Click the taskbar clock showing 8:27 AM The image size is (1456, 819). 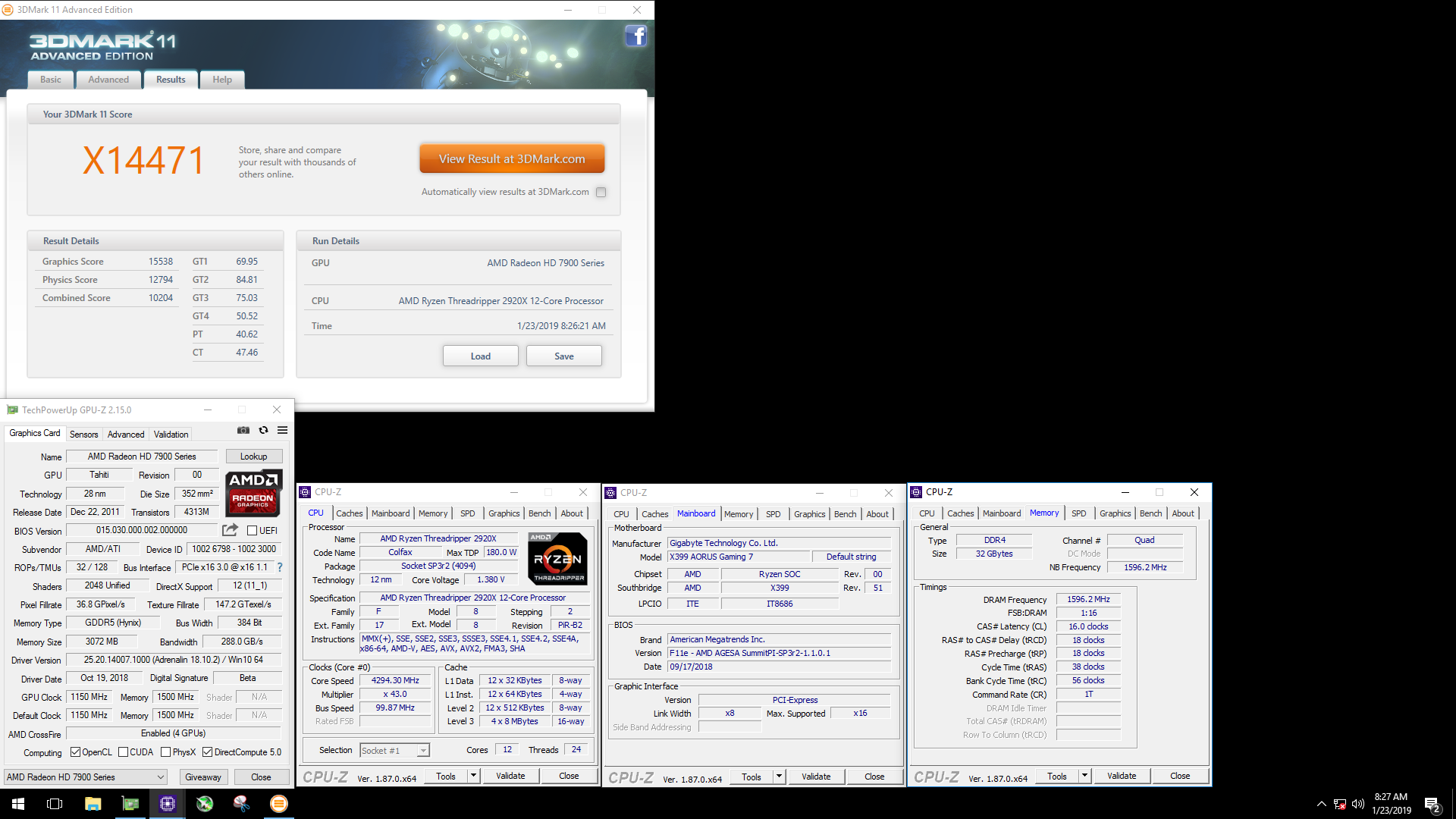tap(1391, 804)
